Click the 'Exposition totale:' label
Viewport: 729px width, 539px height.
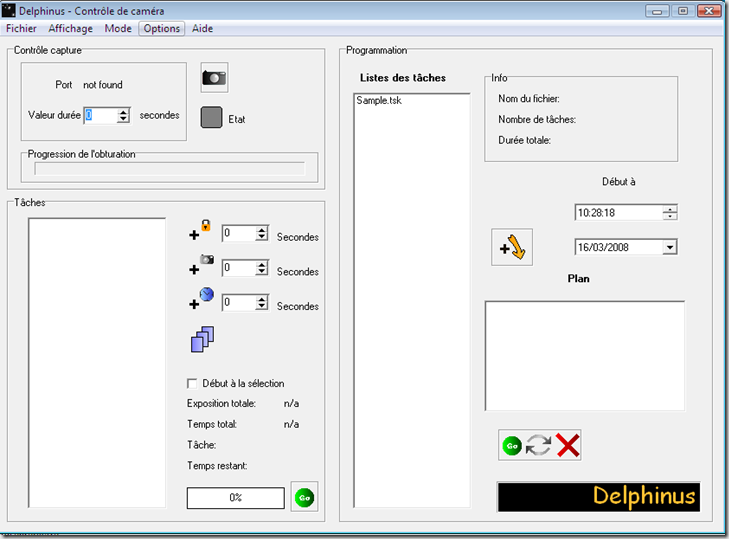[x=221, y=403]
